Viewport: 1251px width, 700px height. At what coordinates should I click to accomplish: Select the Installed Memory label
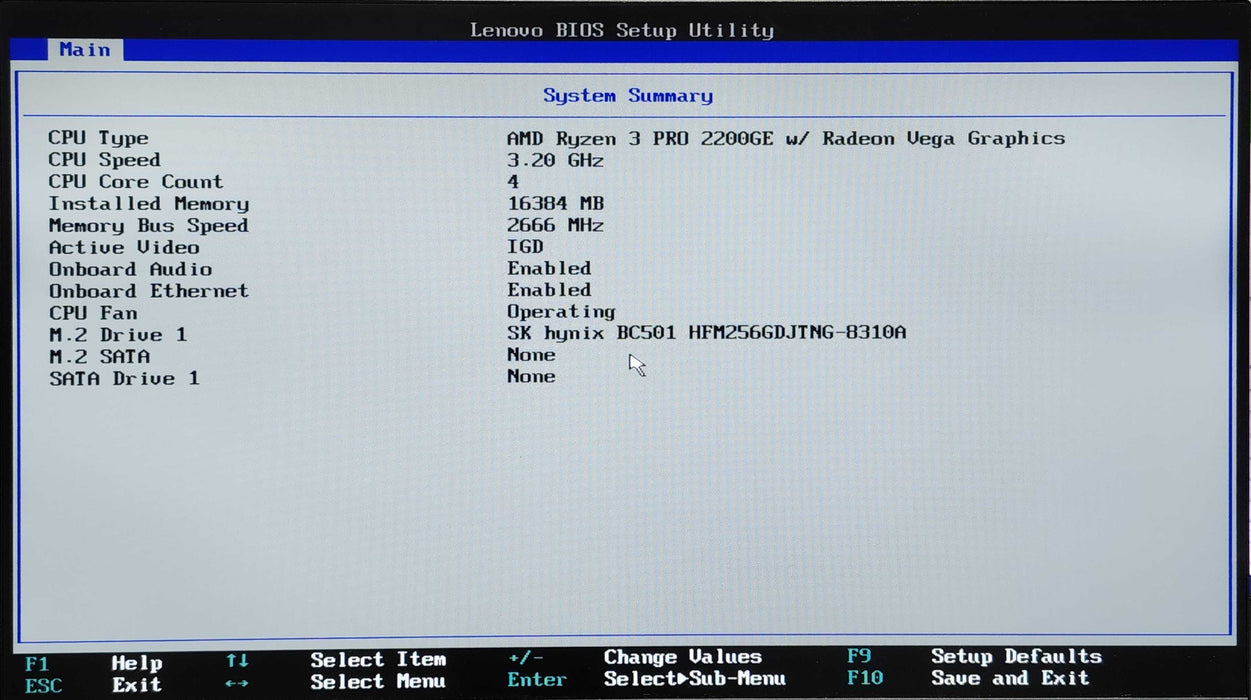pos(149,204)
